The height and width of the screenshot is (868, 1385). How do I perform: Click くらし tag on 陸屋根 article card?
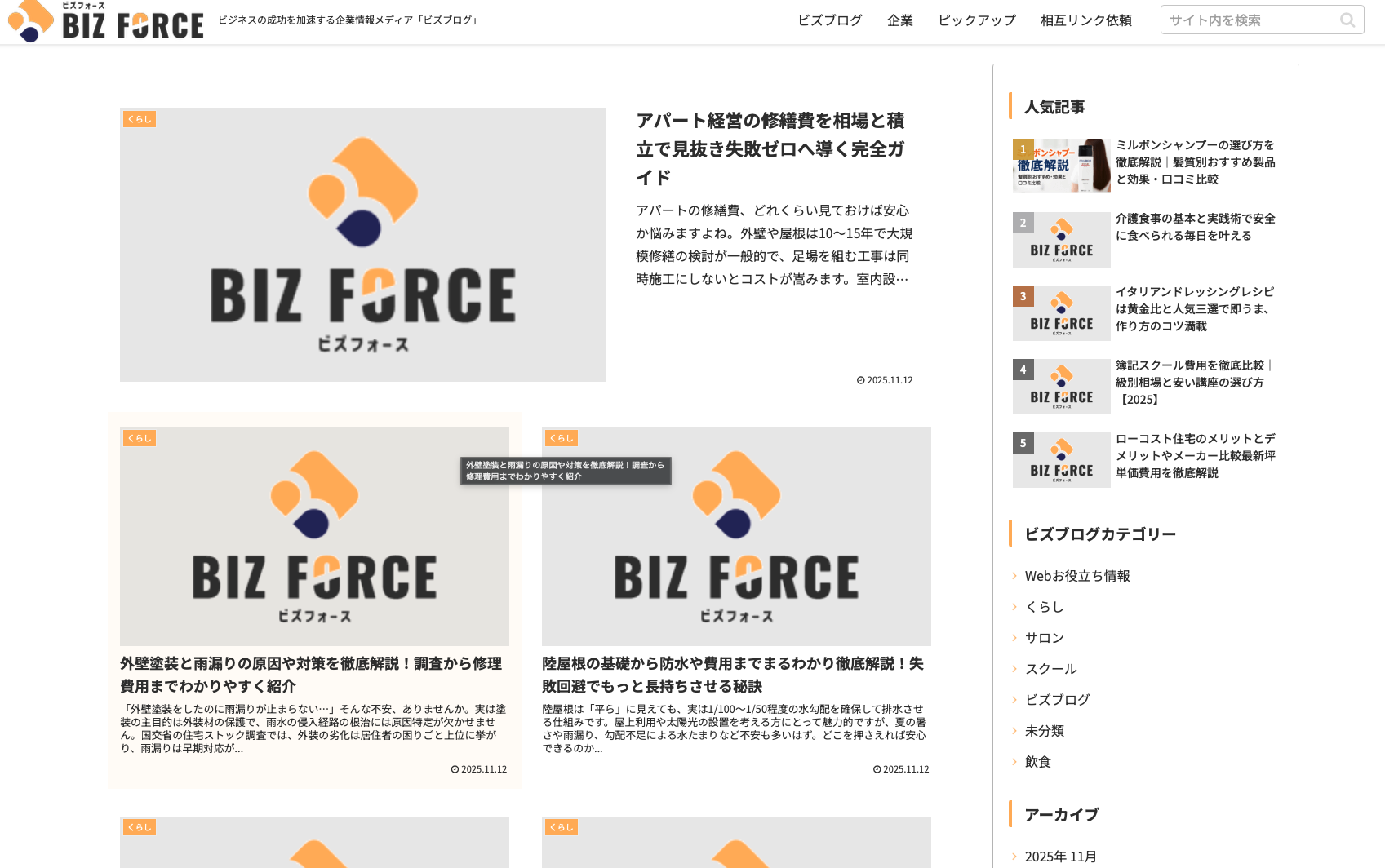coord(562,438)
